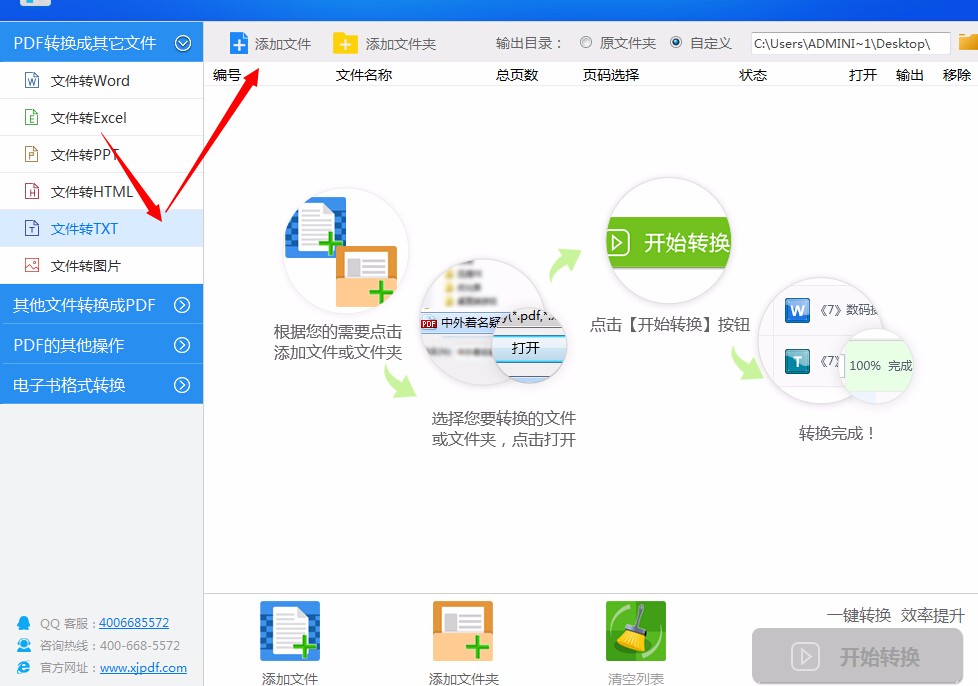Click the 一键转换 效率提升 slogan text

[x=896, y=616]
